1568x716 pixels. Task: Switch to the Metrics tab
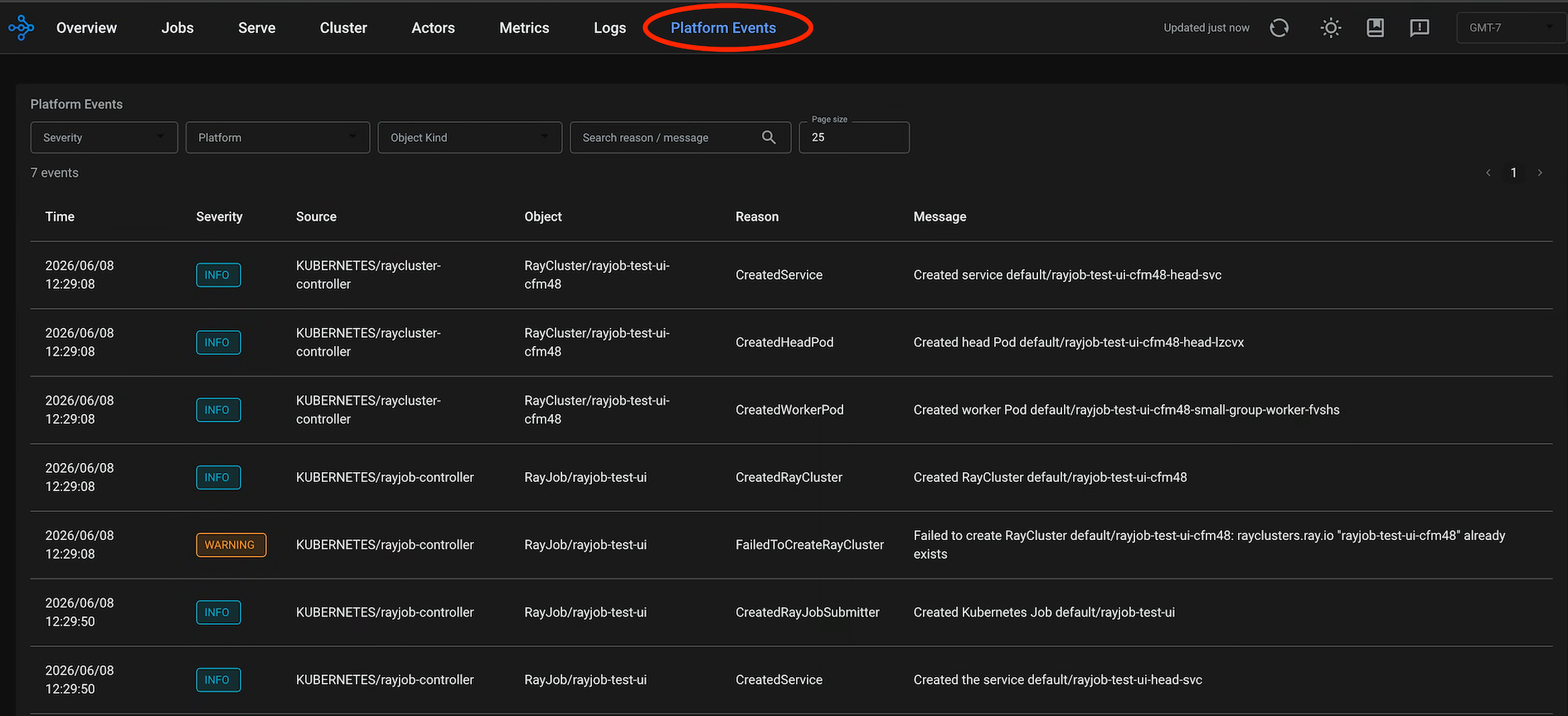tap(524, 28)
